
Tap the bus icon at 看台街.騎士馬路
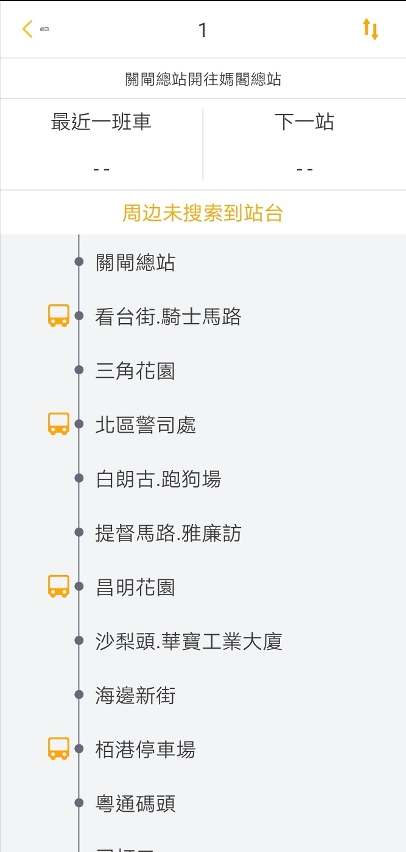[58, 316]
